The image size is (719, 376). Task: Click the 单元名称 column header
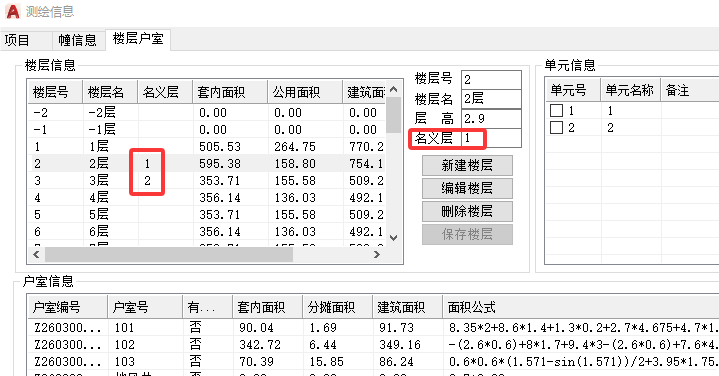point(631,90)
